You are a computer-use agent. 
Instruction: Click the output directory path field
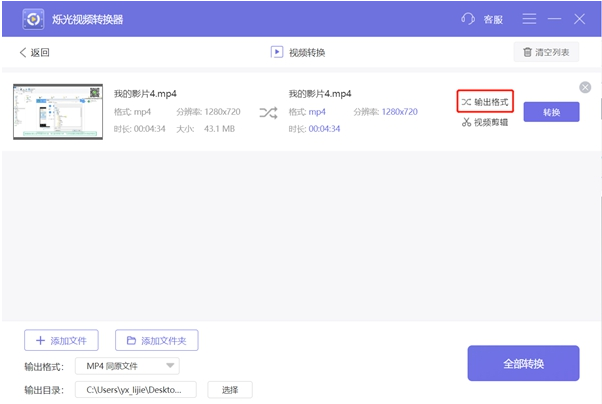[136, 390]
